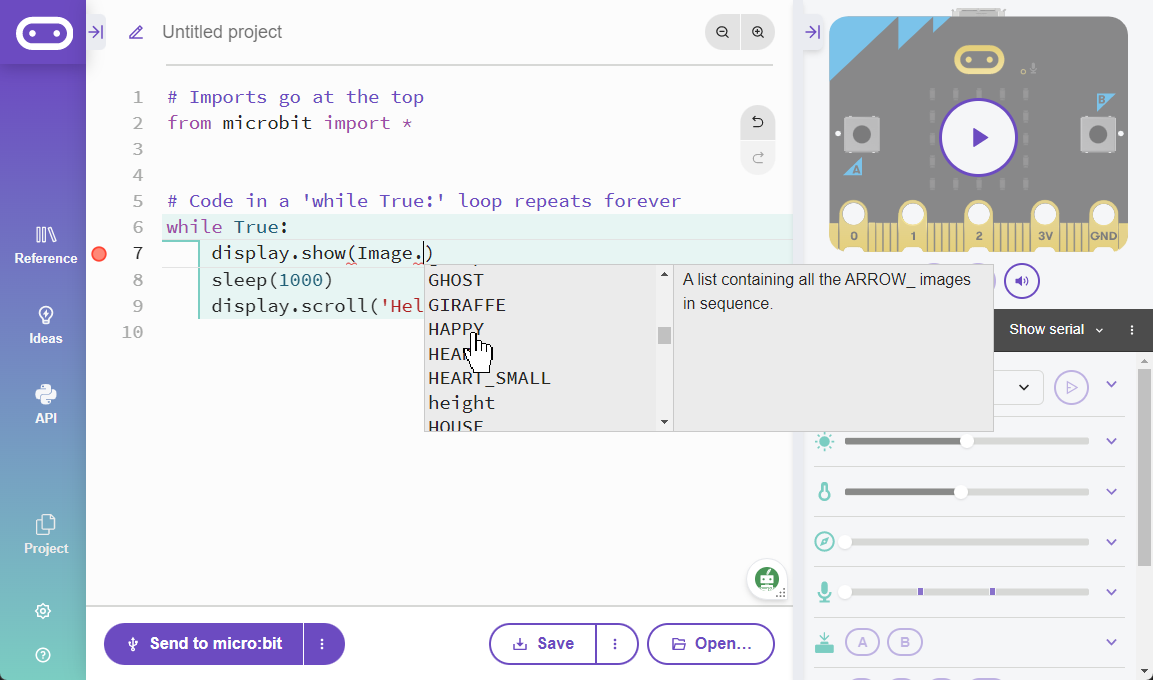The height and width of the screenshot is (680, 1153).
Task: Expand the light level section
Action: click(1112, 441)
